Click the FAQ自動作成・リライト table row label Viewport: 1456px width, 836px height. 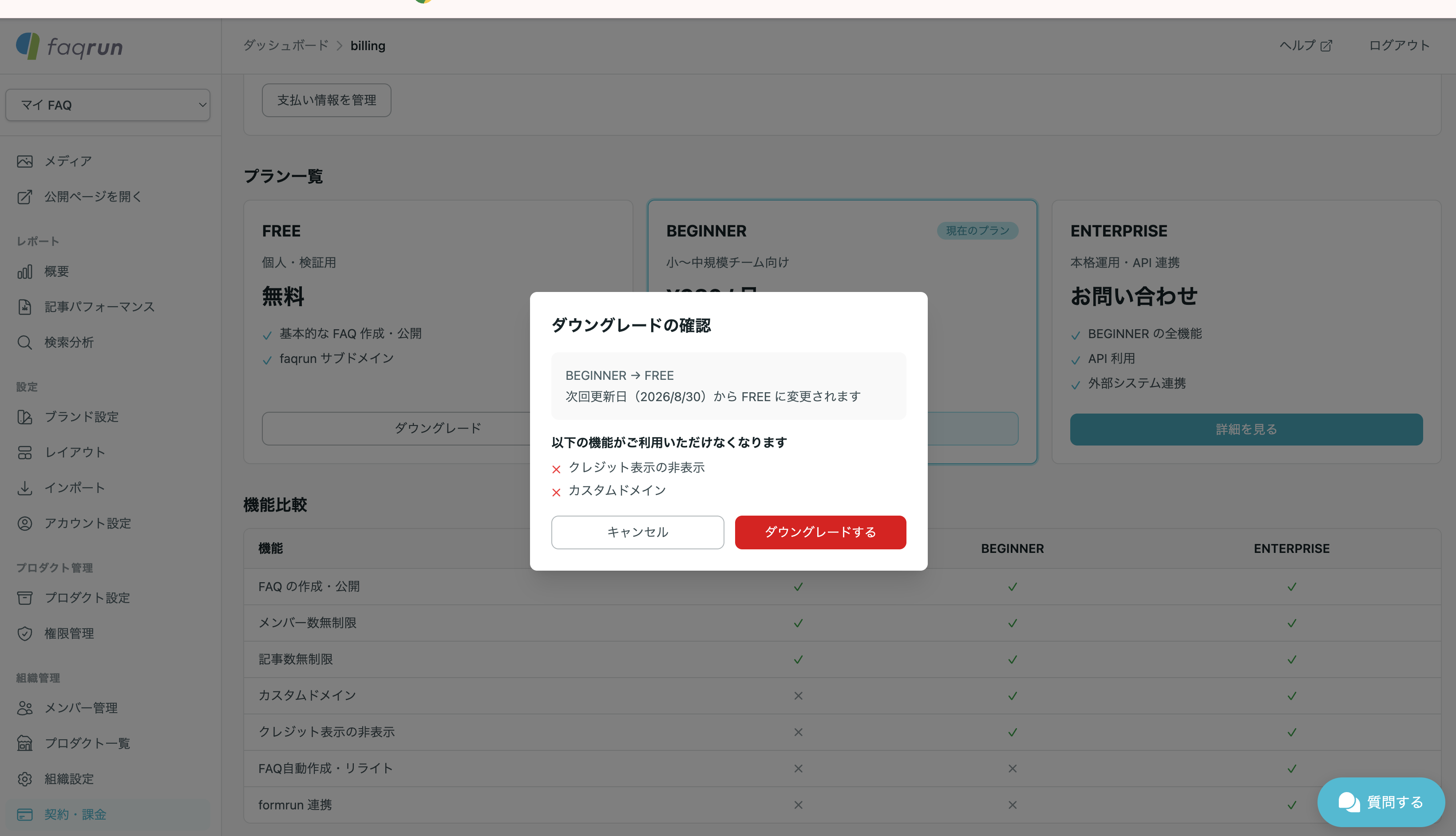(x=326, y=768)
